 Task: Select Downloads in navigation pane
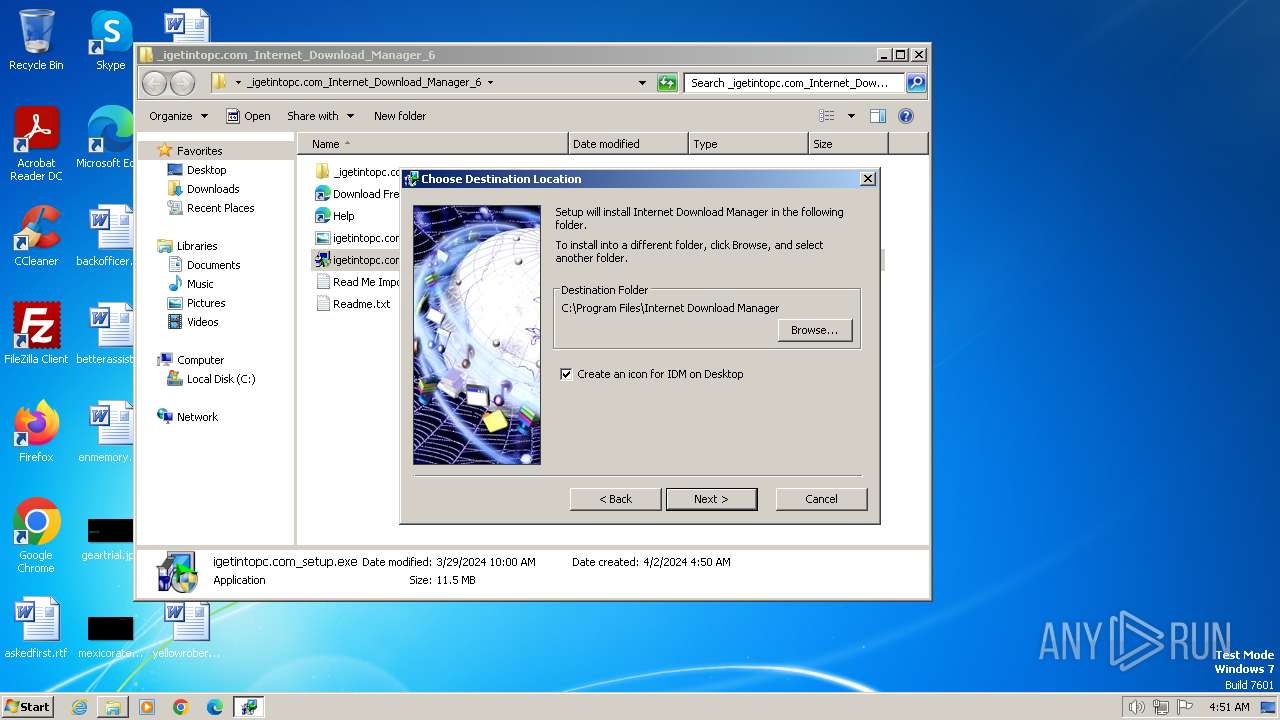pos(212,189)
